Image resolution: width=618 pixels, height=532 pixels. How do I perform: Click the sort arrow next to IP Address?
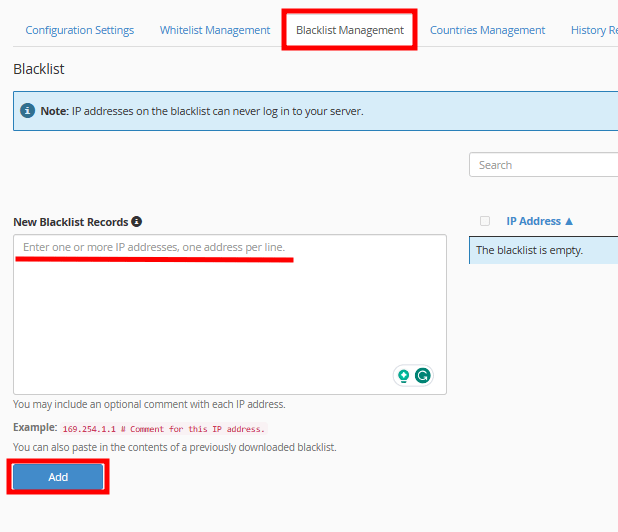[x=569, y=221]
